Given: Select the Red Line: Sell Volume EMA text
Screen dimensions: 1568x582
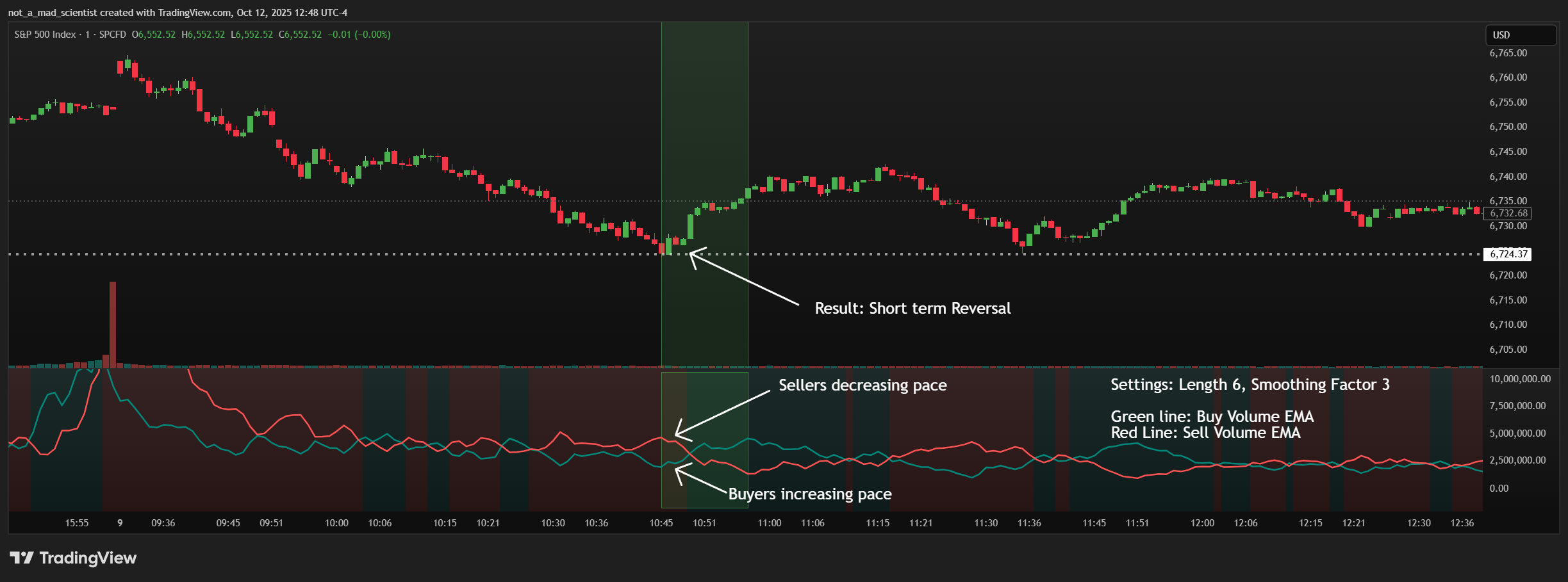Looking at the screenshot, I should pos(1206,433).
